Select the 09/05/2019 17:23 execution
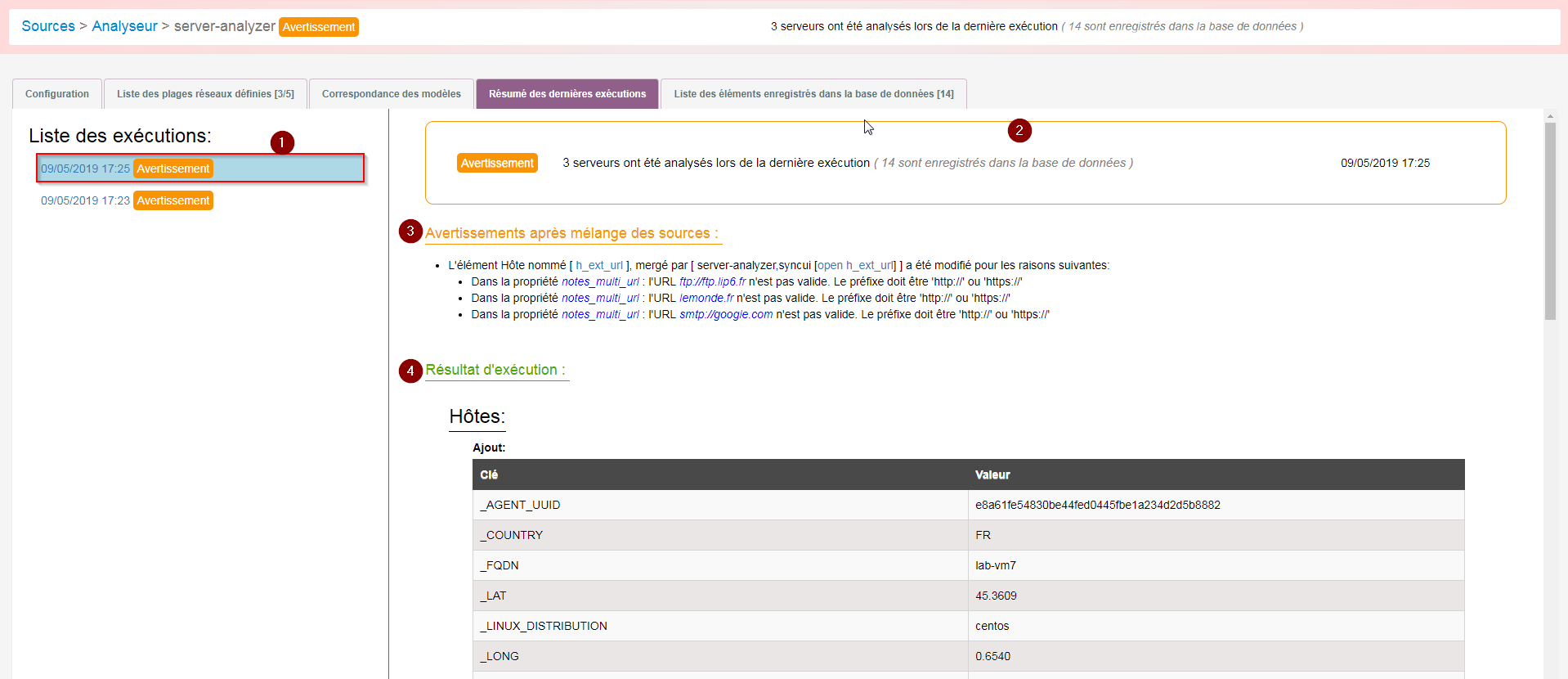This screenshot has height=679, width=1568. (x=85, y=200)
